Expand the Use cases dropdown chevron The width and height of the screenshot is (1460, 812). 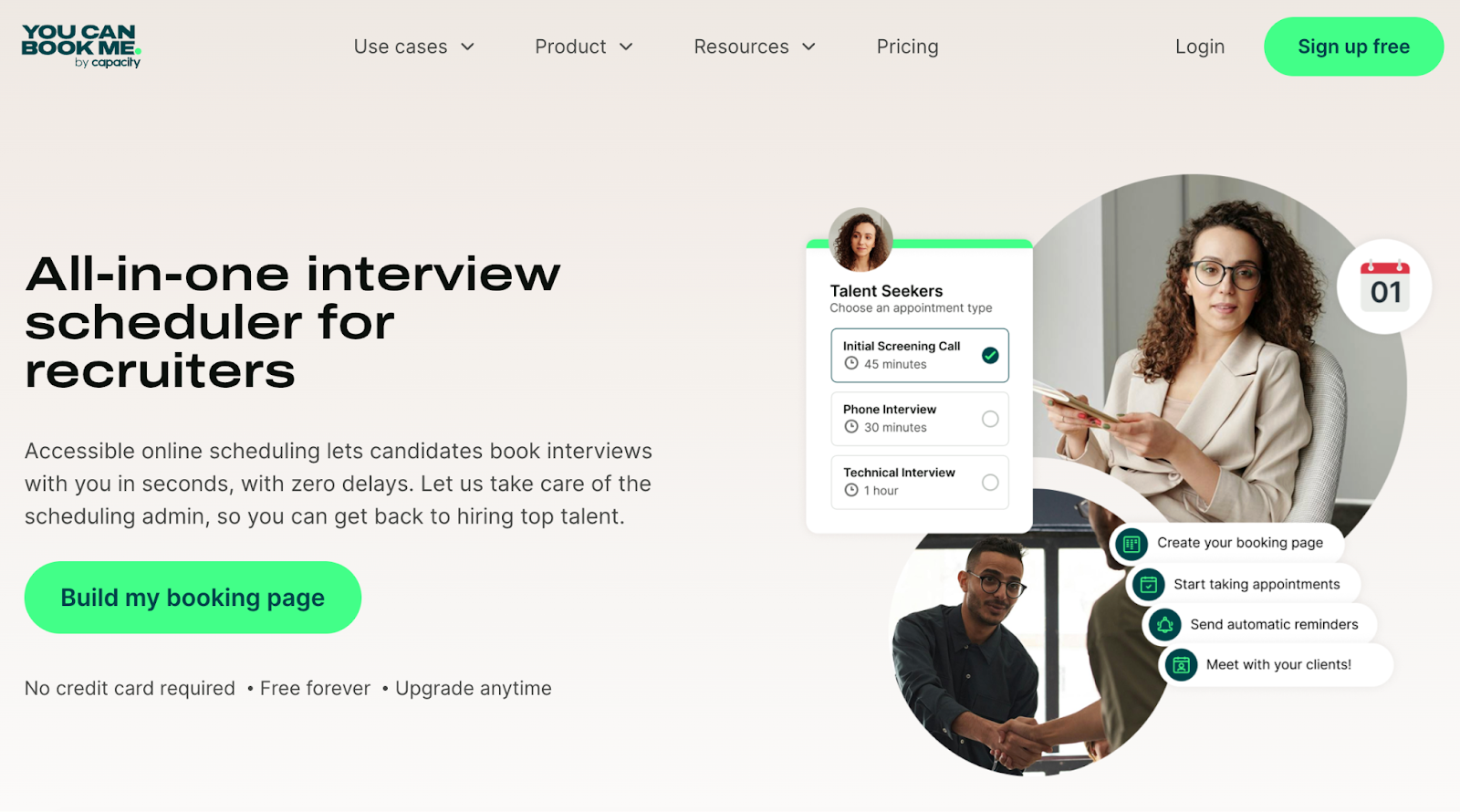[467, 47]
